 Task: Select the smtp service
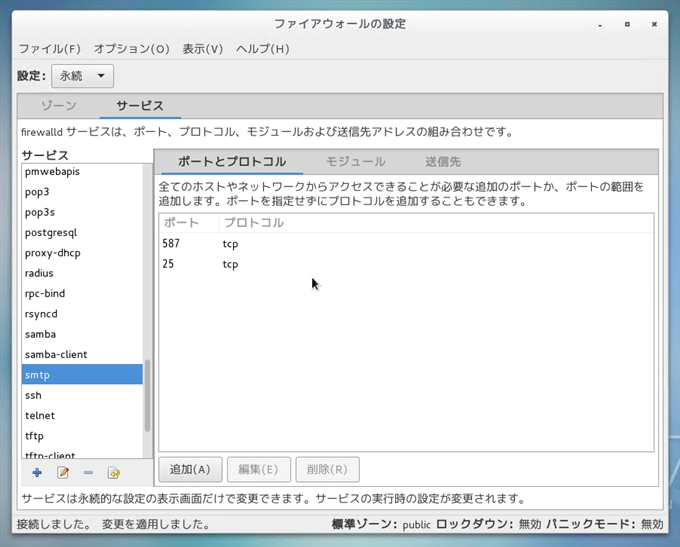click(82, 375)
